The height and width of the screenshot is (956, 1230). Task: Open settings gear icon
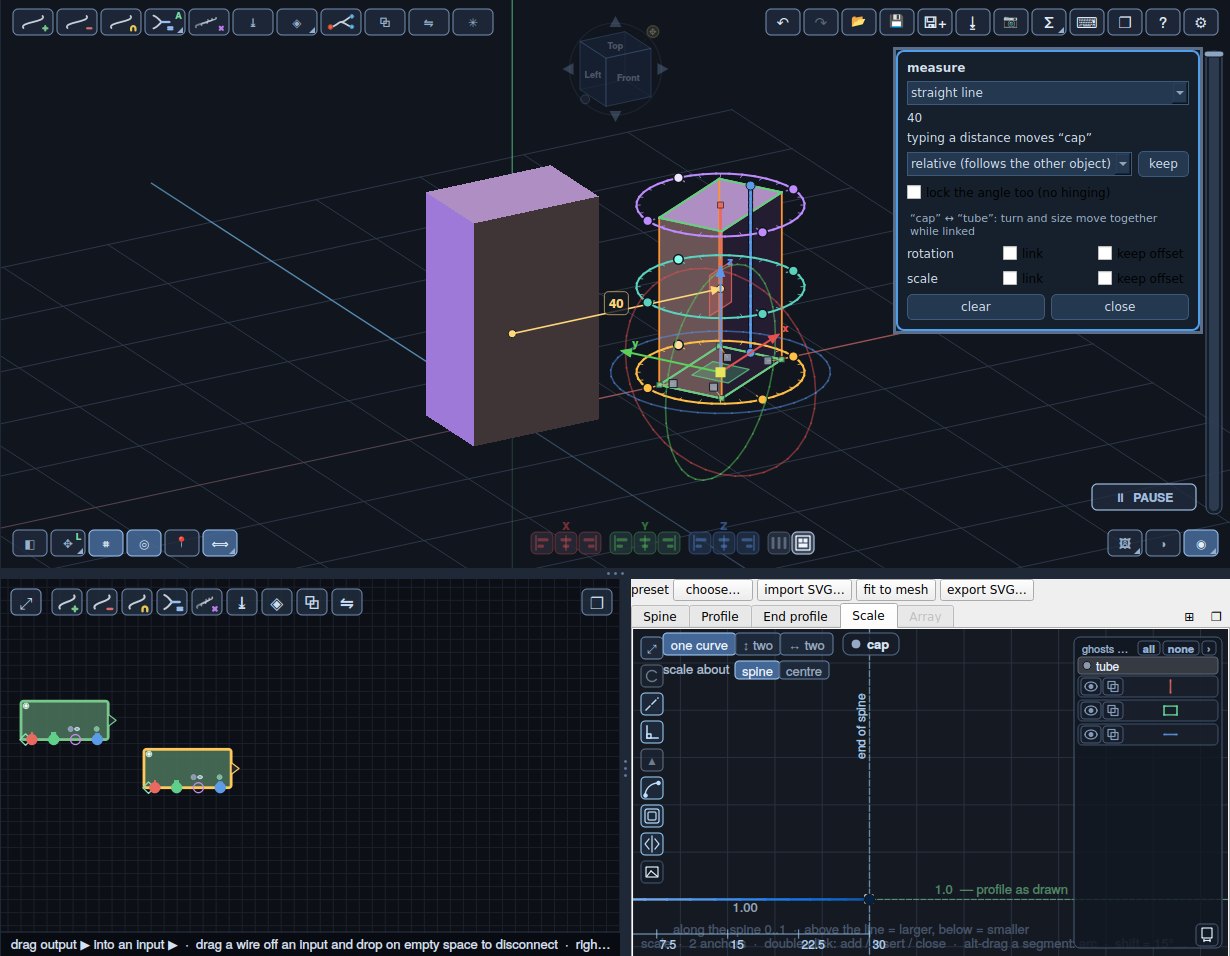[x=1200, y=22]
